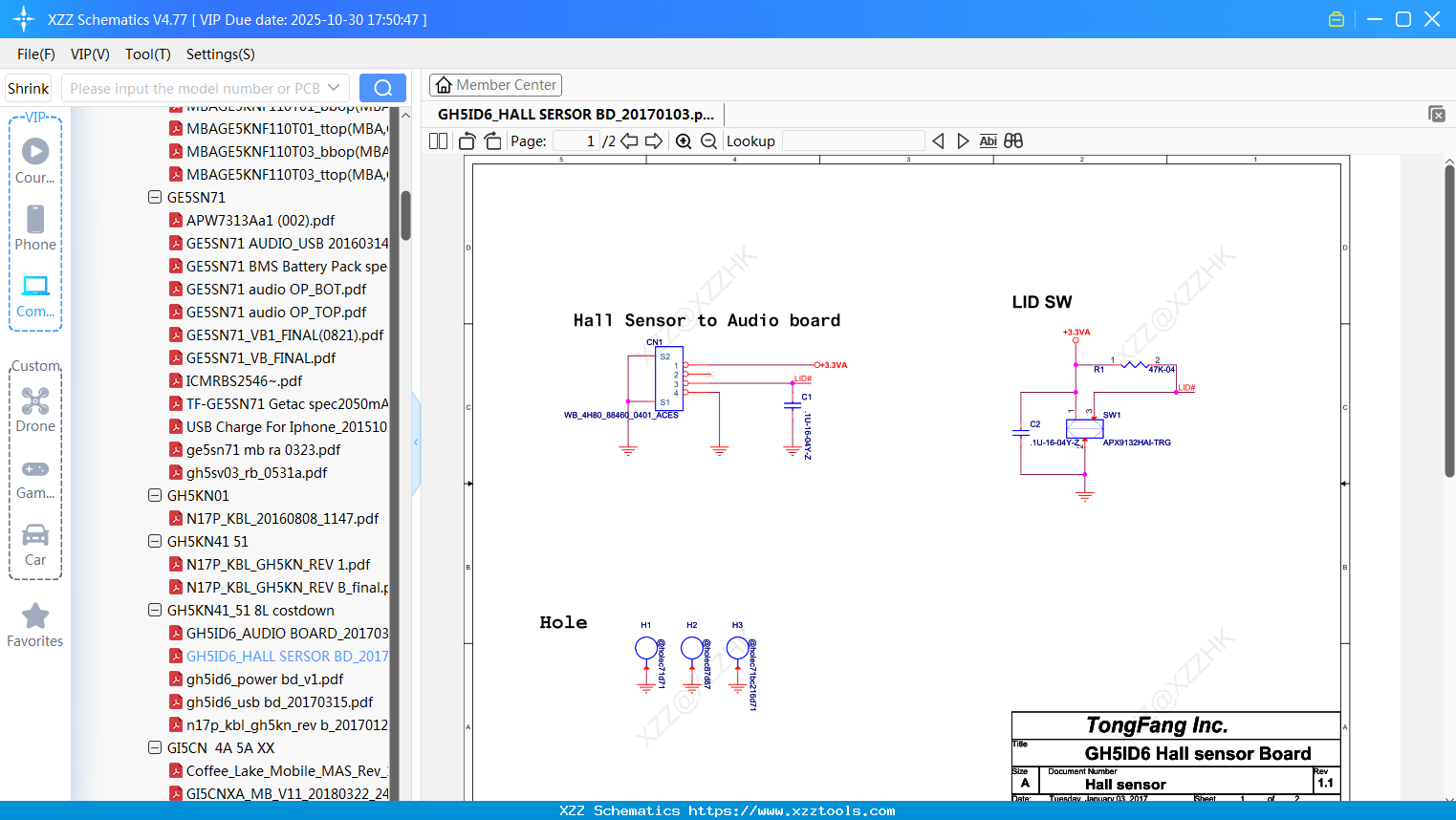Open the Settings(S) menu
1456x820 pixels.
(x=220, y=54)
